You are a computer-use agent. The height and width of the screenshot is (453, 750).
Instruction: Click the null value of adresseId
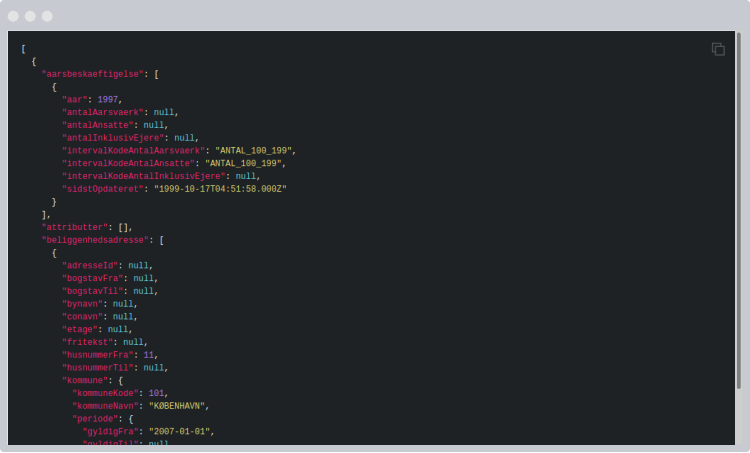pyautogui.click(x=139, y=265)
